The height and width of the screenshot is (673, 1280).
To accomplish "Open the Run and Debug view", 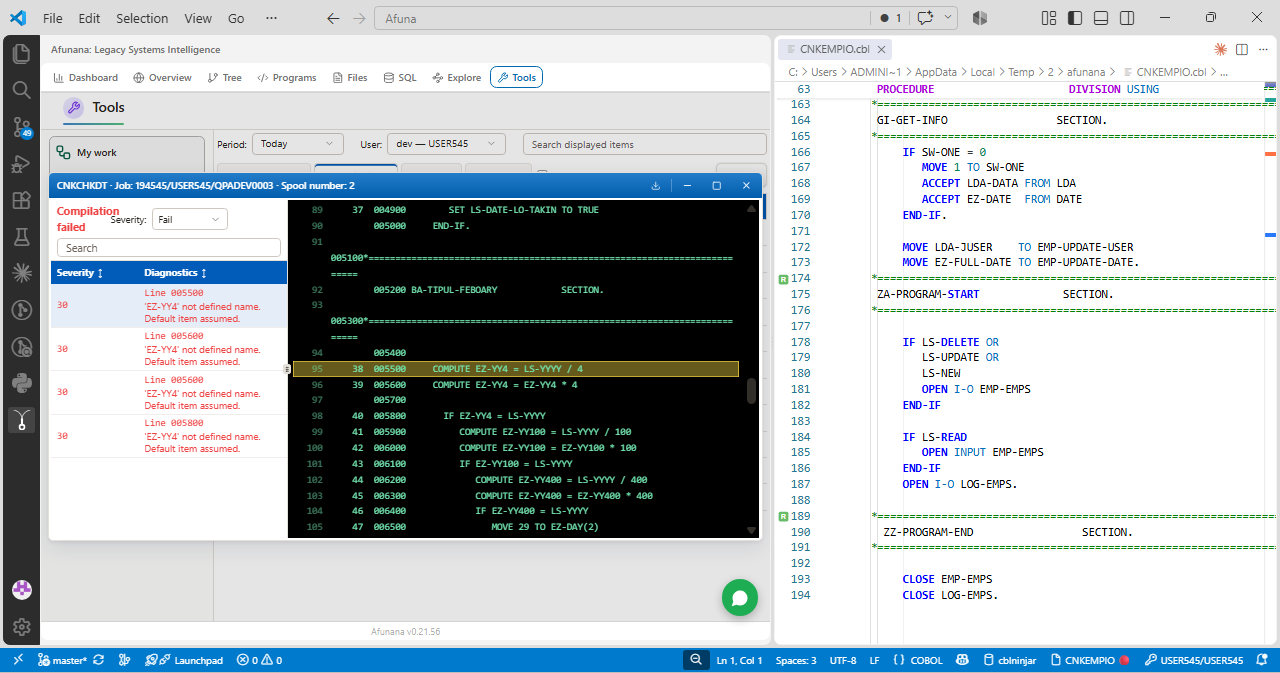I will tap(21, 164).
